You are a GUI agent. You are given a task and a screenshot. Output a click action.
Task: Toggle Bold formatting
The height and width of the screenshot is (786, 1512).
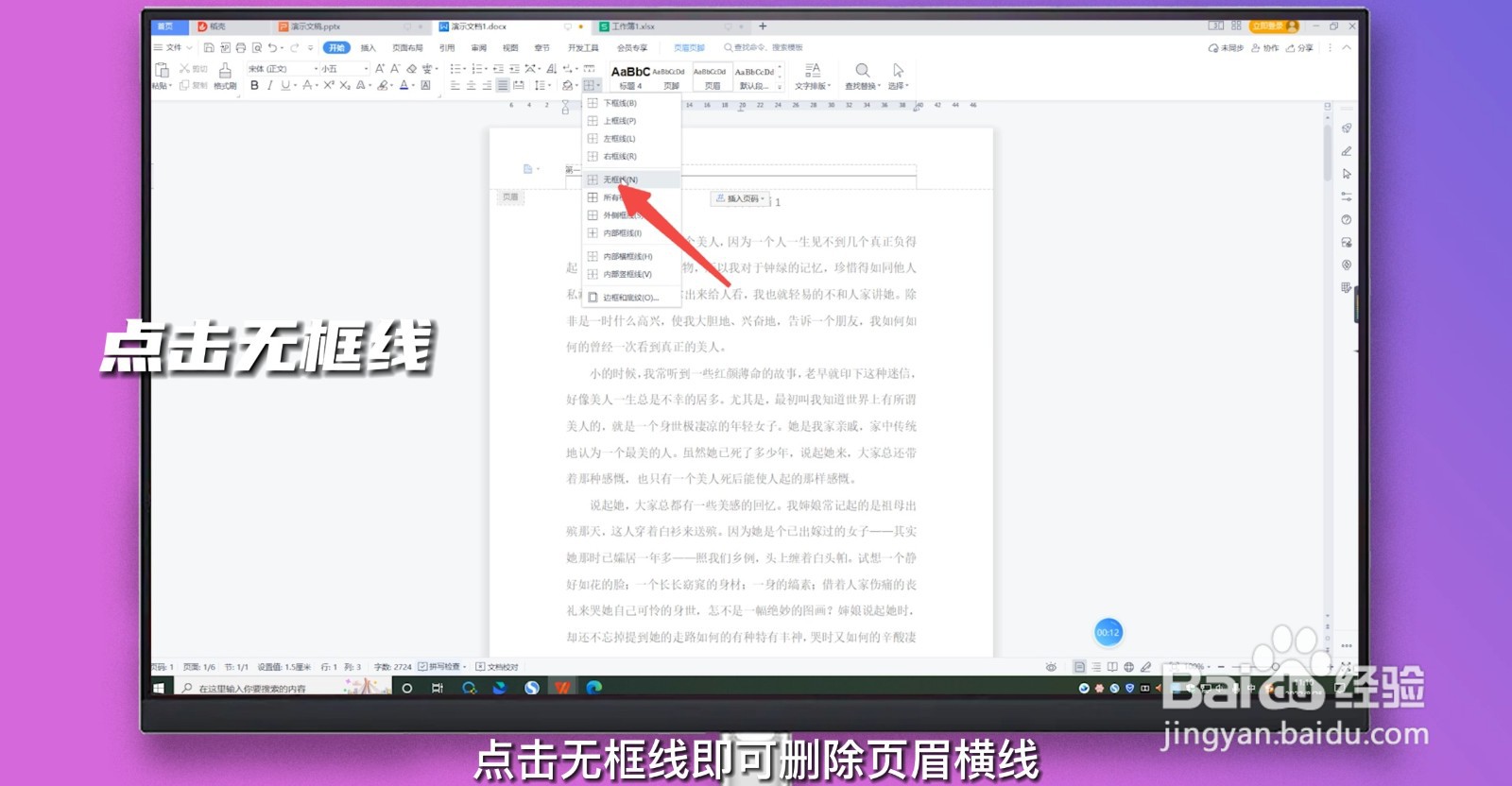[254, 85]
